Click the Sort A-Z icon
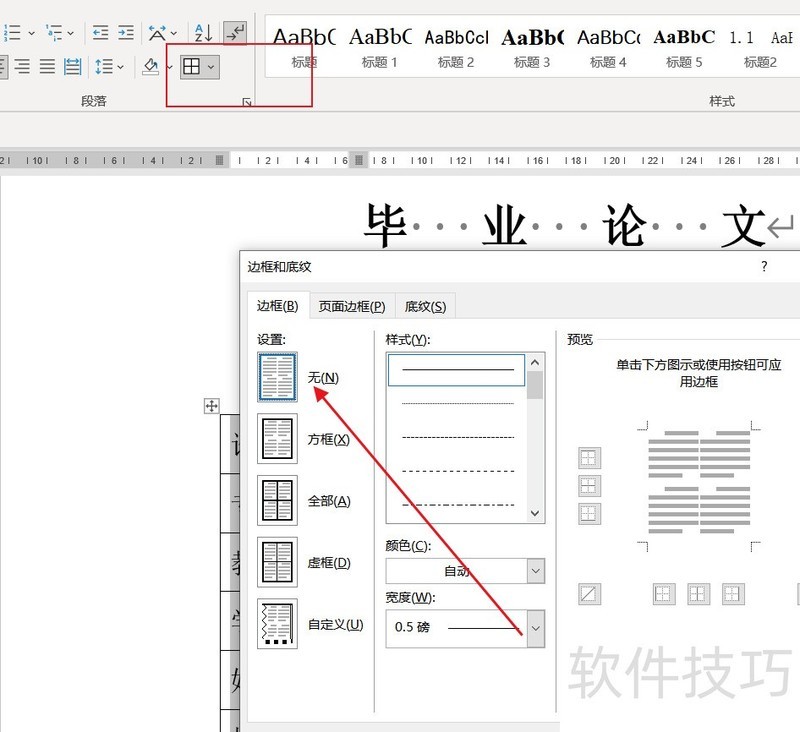800x732 pixels. tap(203, 33)
